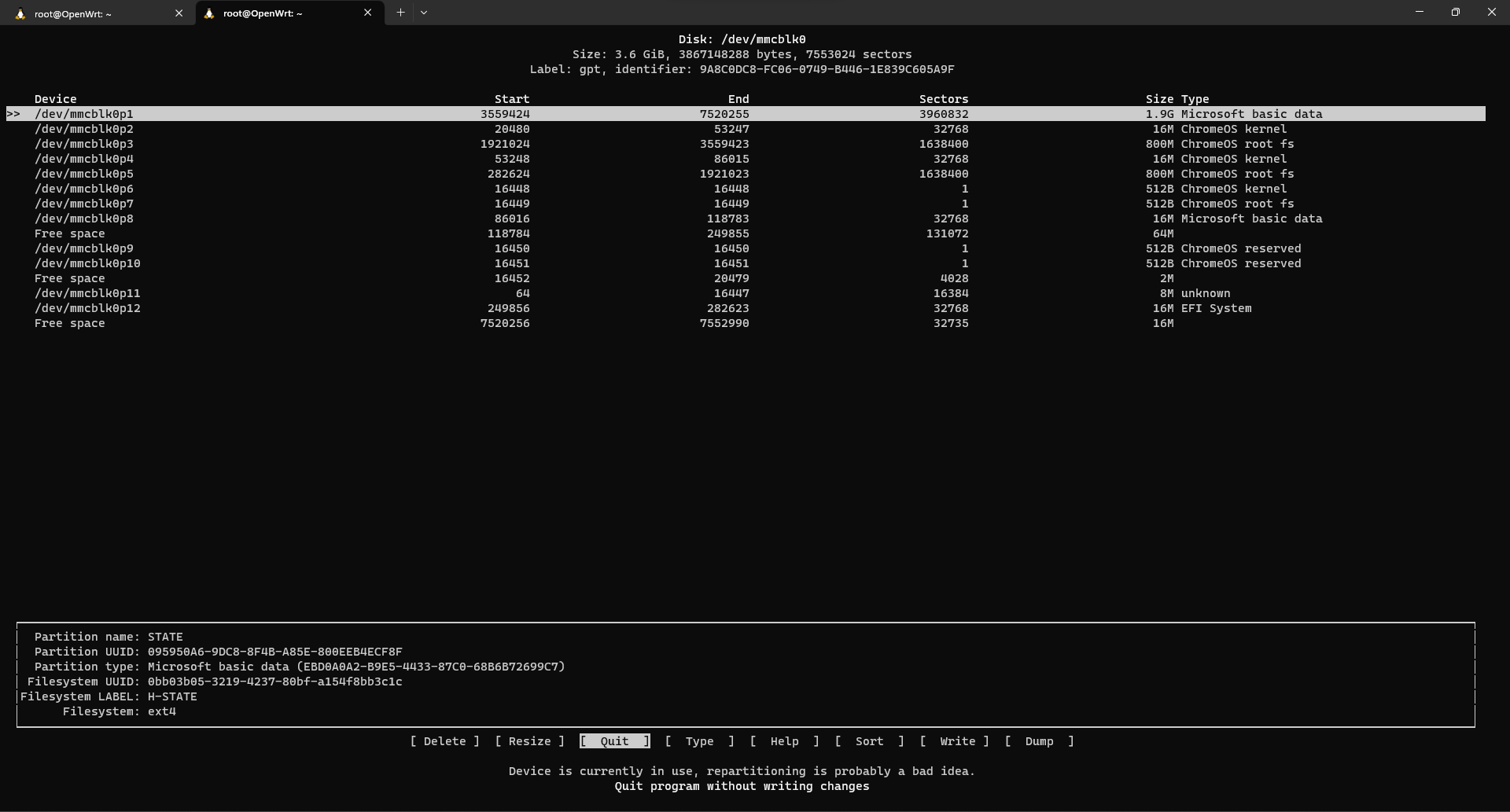Click the penguin icon on the active tab
The width and height of the screenshot is (1510, 812).
tap(209, 13)
